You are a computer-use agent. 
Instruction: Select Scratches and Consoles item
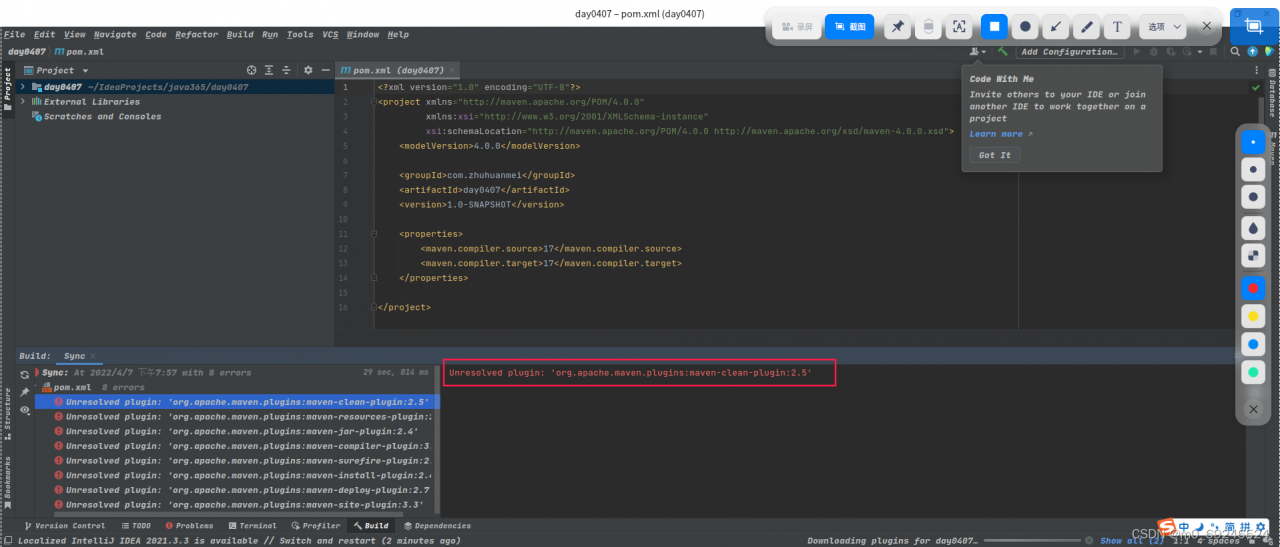102,117
